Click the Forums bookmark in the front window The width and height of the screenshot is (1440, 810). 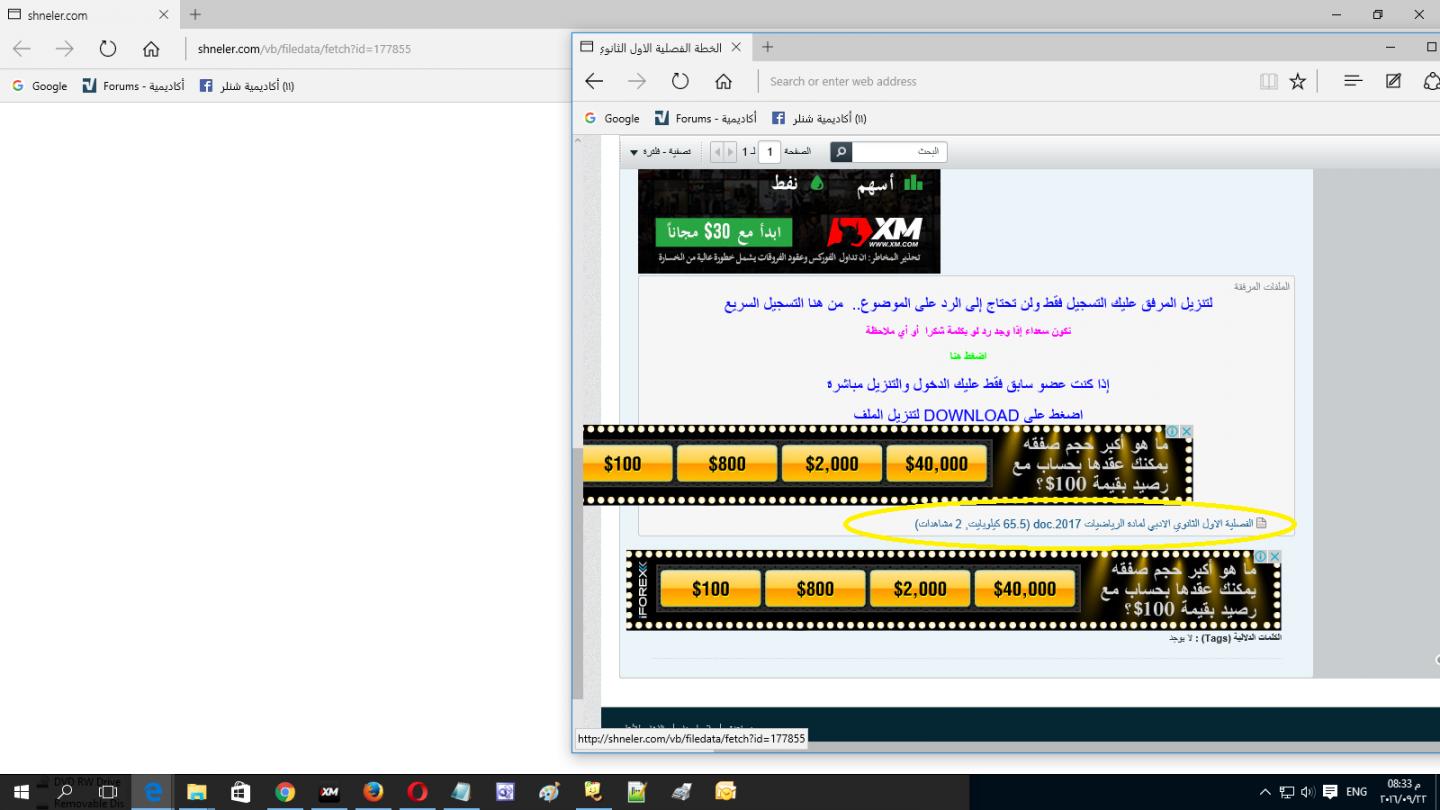706,118
